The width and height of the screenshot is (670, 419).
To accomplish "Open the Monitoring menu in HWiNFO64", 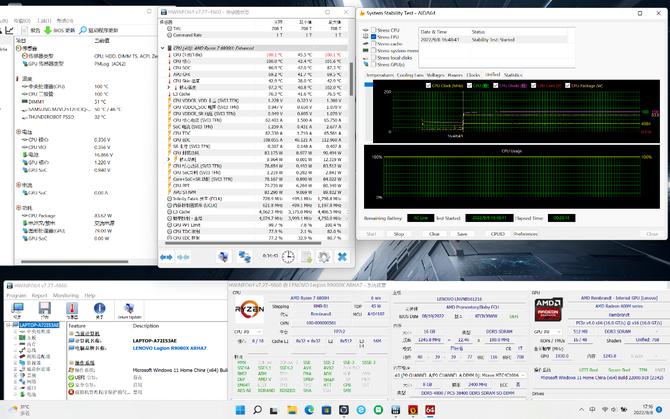I will (x=65, y=296).
